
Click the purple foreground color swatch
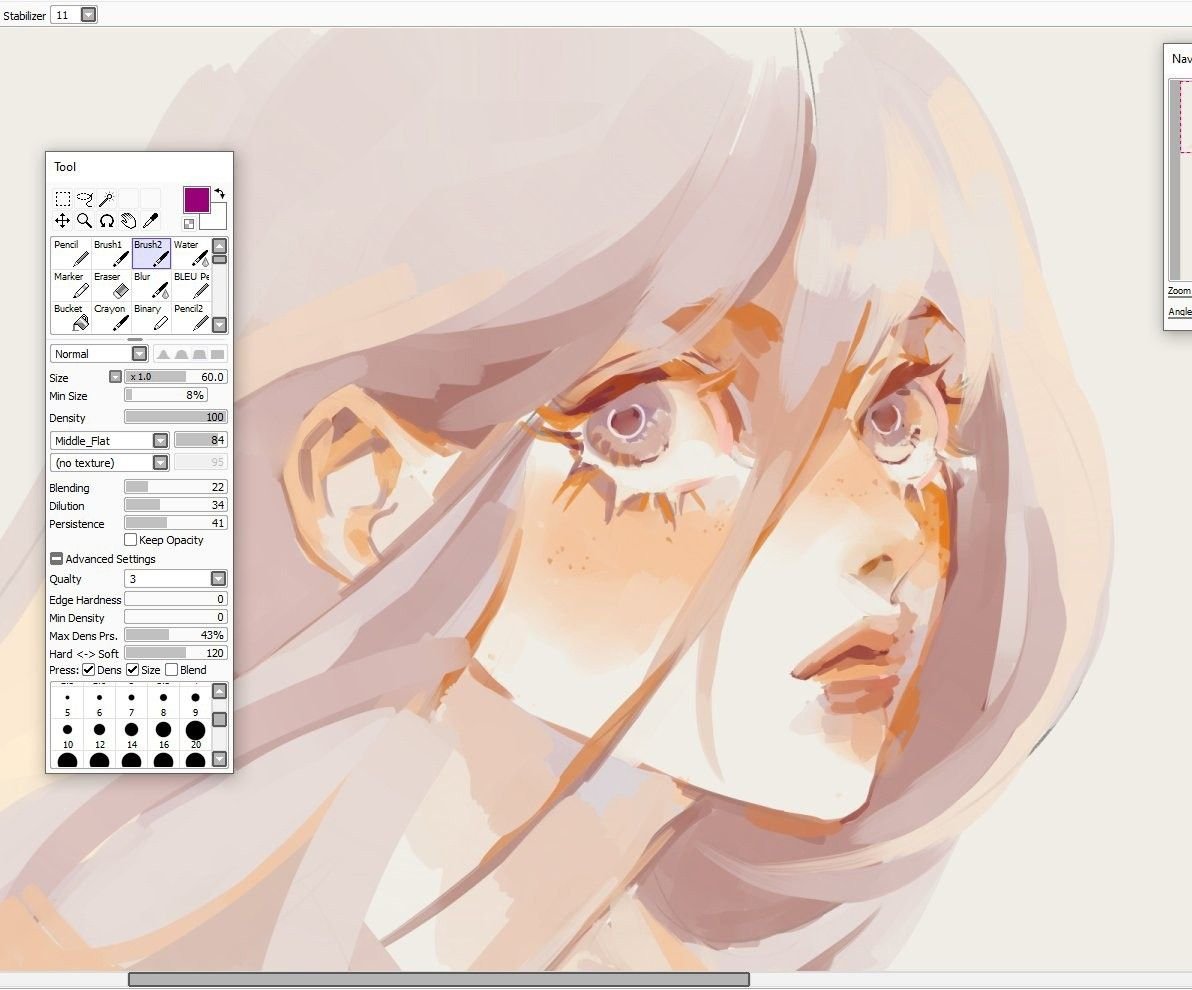(196, 199)
